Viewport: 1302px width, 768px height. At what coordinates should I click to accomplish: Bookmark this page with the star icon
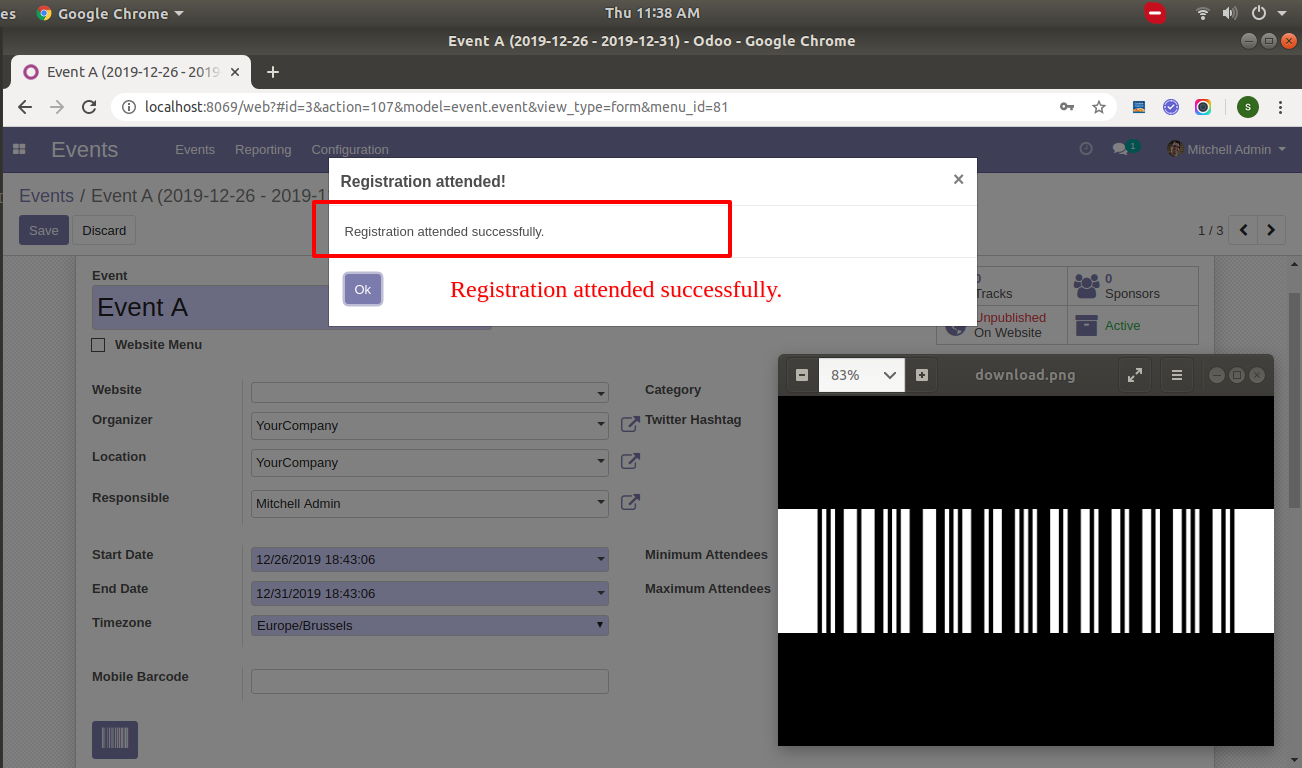pyautogui.click(x=1099, y=107)
